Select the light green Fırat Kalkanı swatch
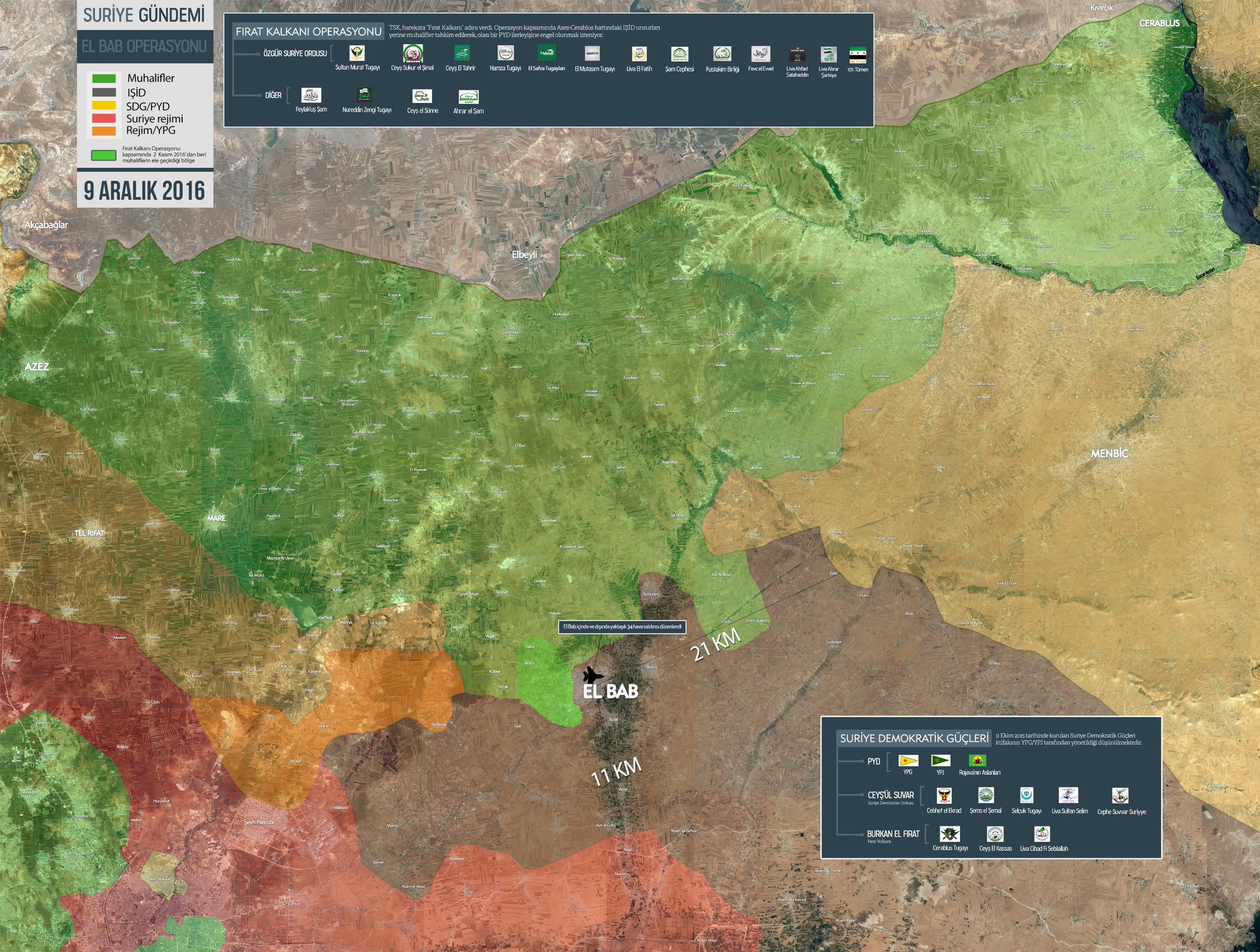This screenshot has height=952, width=1260. 104,155
